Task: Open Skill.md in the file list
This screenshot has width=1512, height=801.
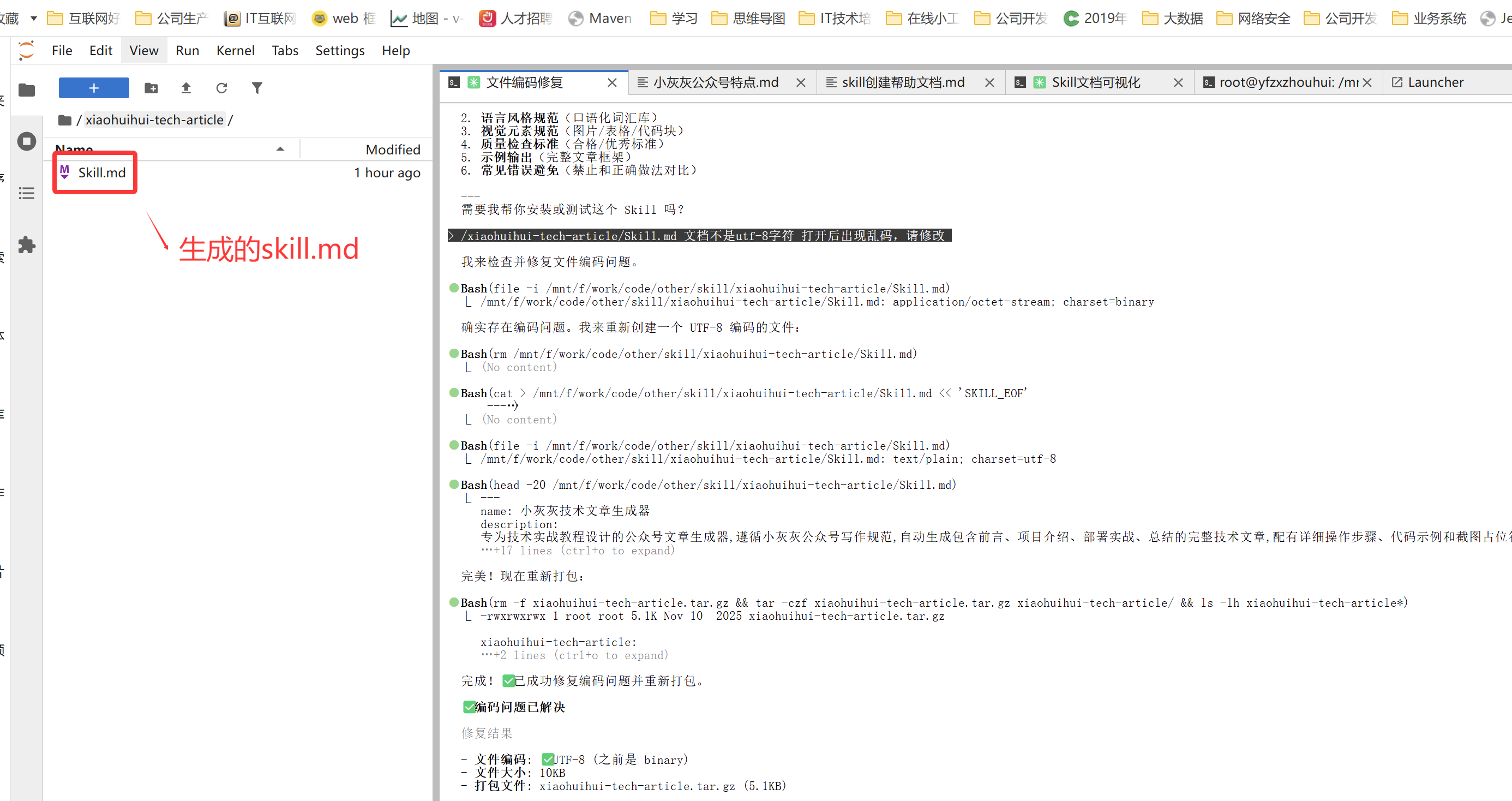Action: click(x=101, y=172)
